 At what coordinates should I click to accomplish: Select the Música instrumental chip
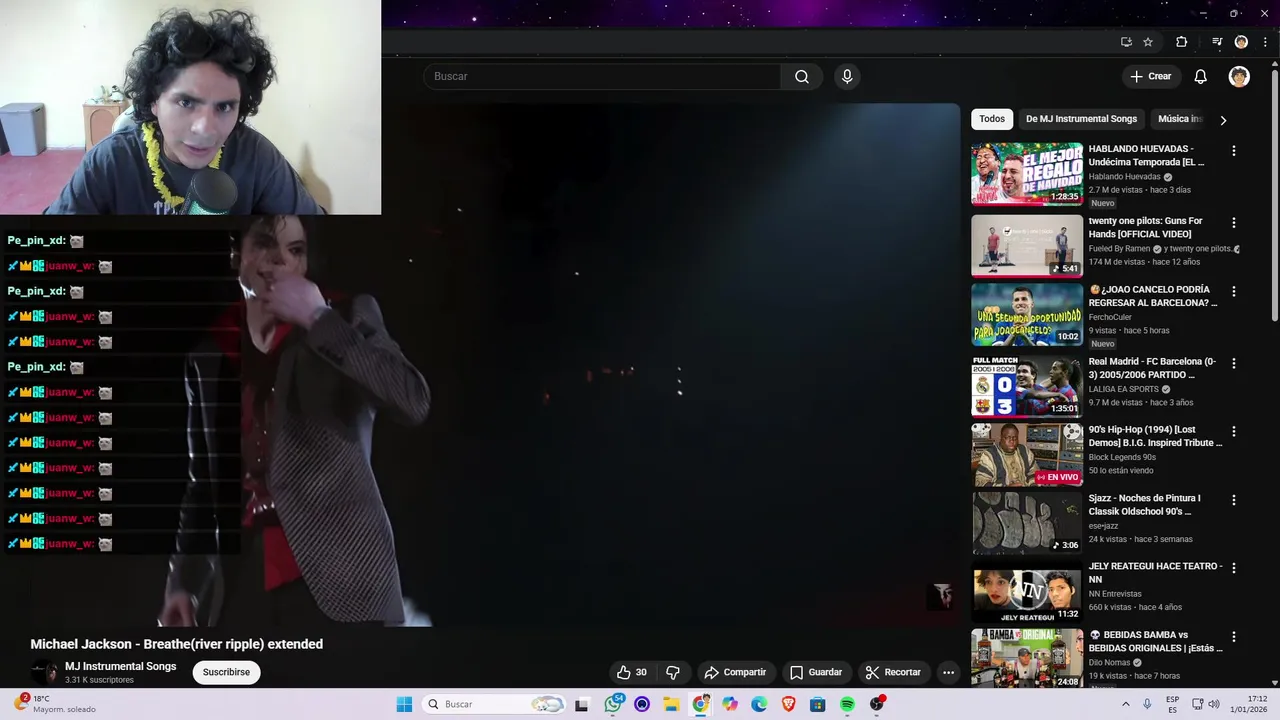(x=1180, y=119)
